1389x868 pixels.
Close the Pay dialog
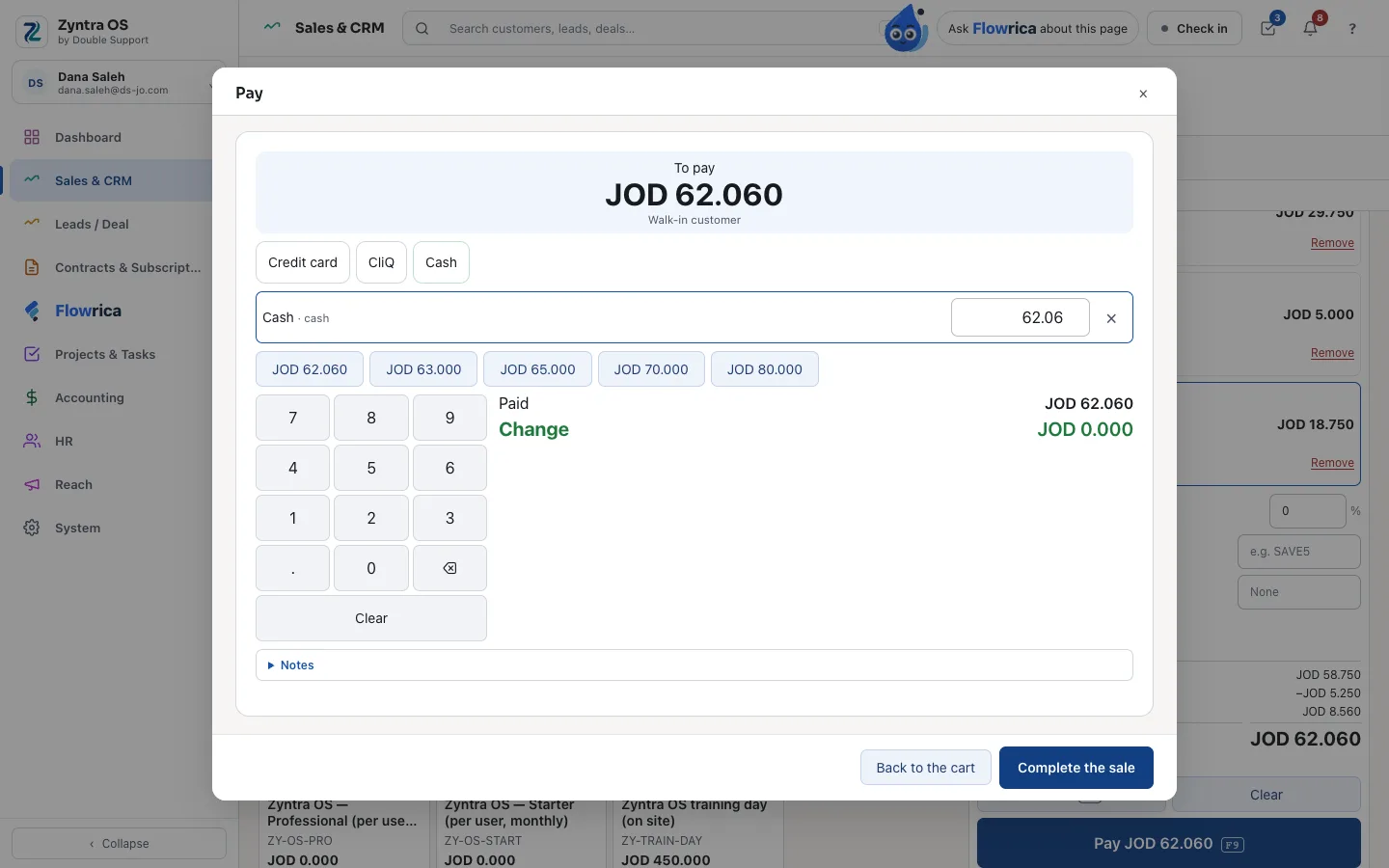point(1143,94)
